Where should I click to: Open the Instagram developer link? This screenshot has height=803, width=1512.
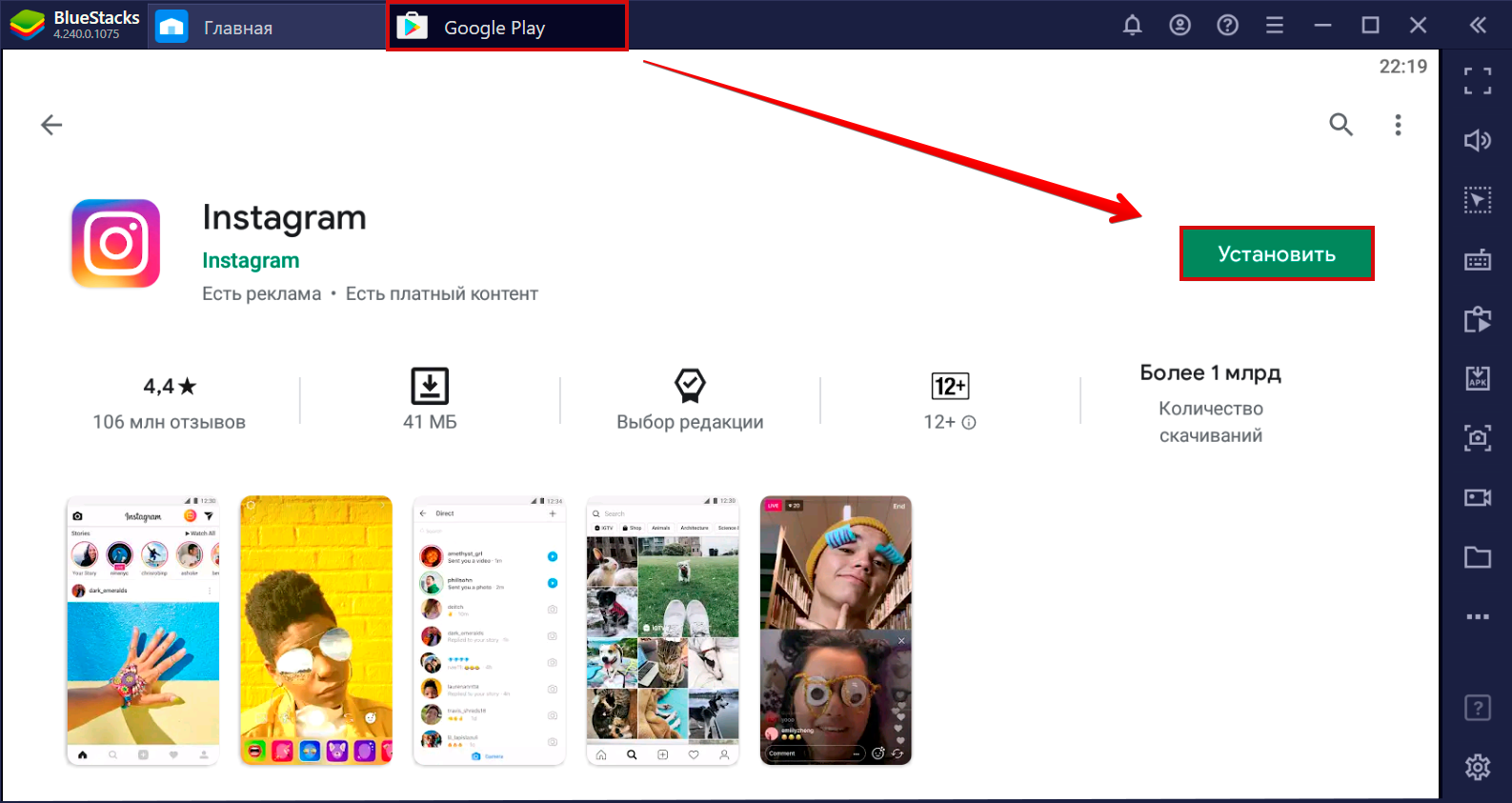pos(251,261)
